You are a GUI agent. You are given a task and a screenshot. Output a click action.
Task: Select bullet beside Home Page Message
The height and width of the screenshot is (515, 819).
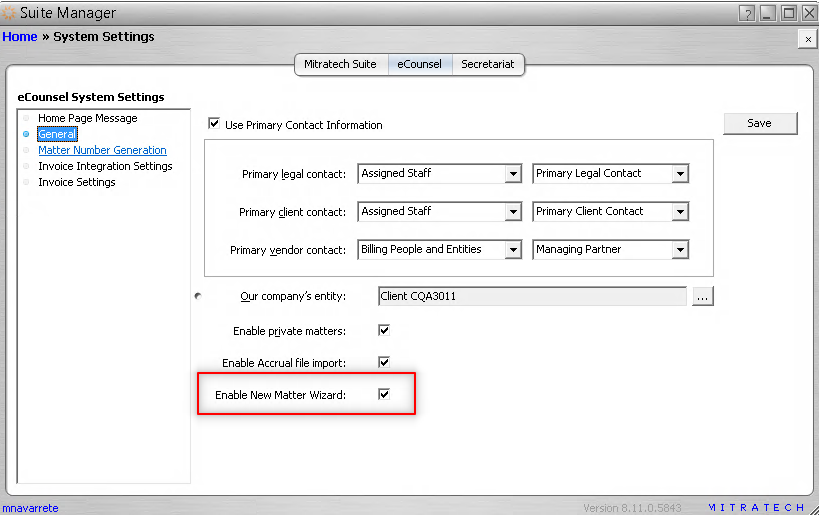pos(26,118)
